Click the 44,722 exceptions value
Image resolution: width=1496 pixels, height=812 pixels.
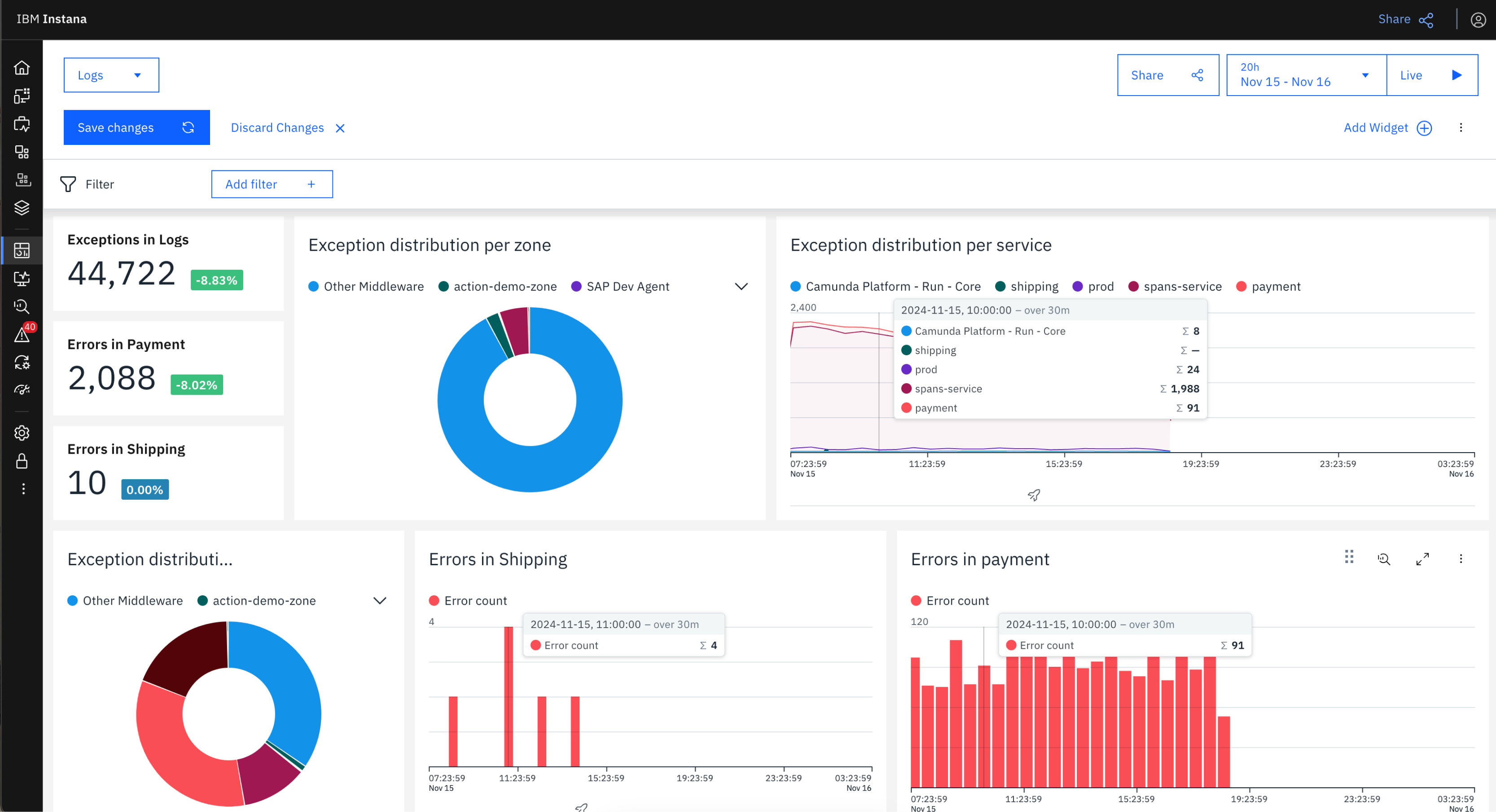click(x=121, y=273)
